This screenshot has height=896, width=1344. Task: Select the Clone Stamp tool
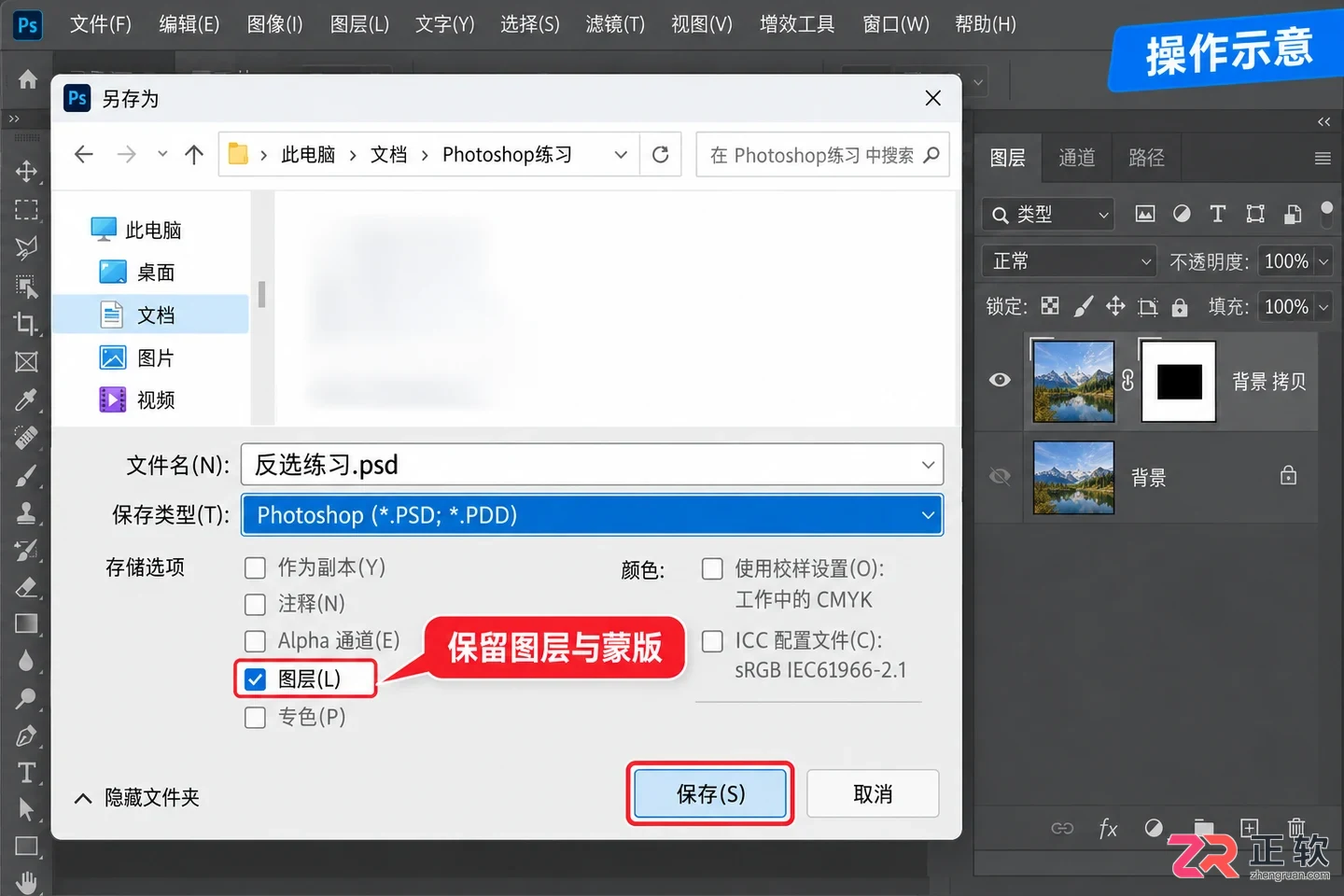pyautogui.click(x=26, y=512)
